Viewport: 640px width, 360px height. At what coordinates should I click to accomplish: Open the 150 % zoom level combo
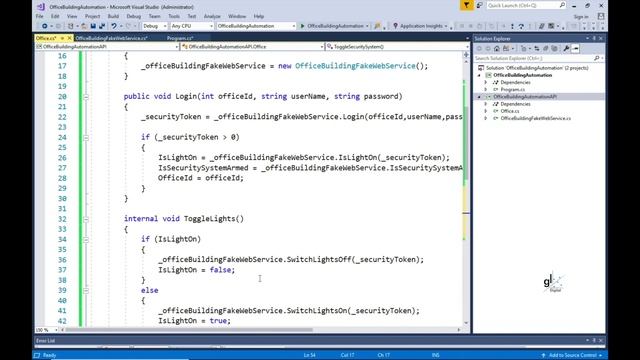(47, 330)
